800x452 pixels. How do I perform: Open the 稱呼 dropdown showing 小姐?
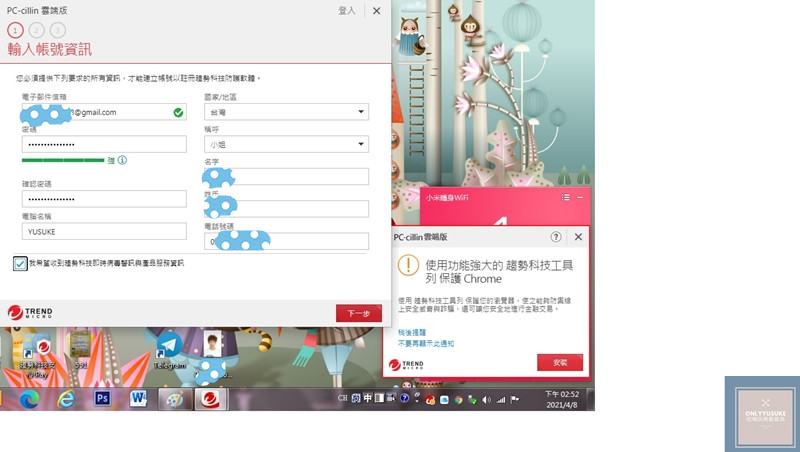[286, 144]
